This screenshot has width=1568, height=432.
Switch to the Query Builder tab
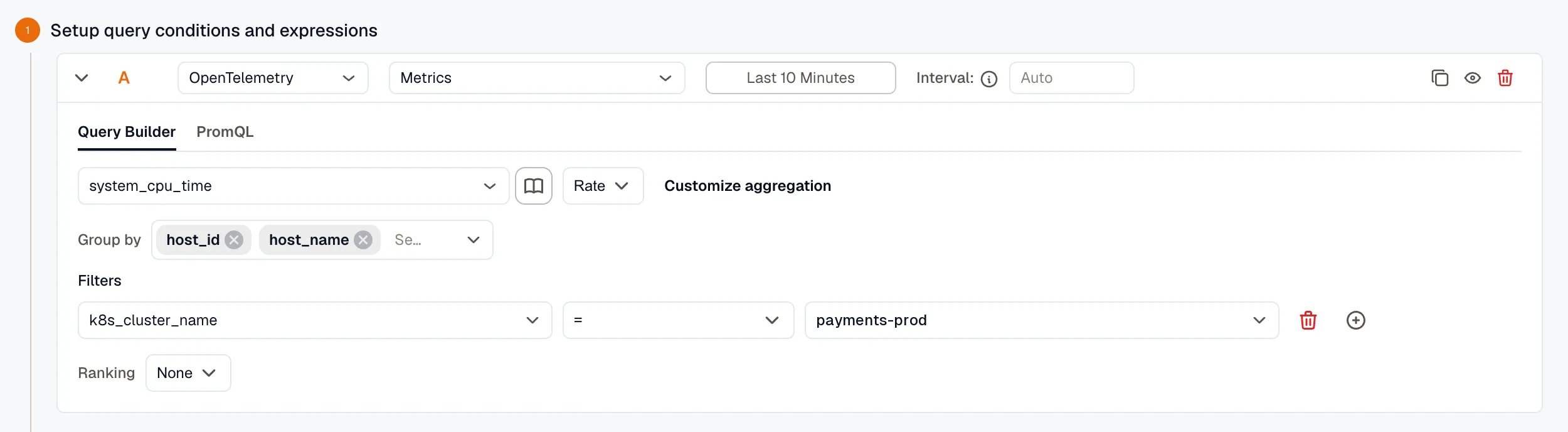[127, 132]
